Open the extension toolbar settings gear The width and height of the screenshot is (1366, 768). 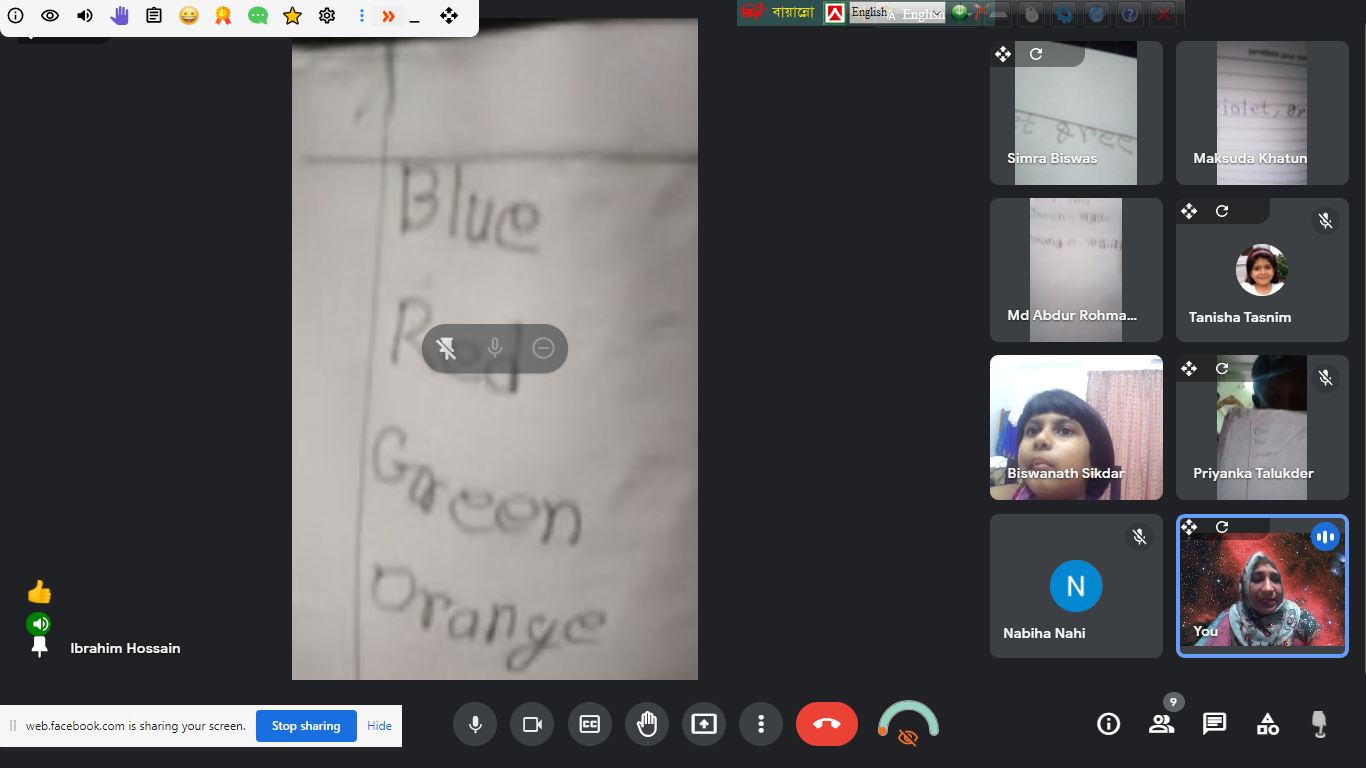coord(327,16)
